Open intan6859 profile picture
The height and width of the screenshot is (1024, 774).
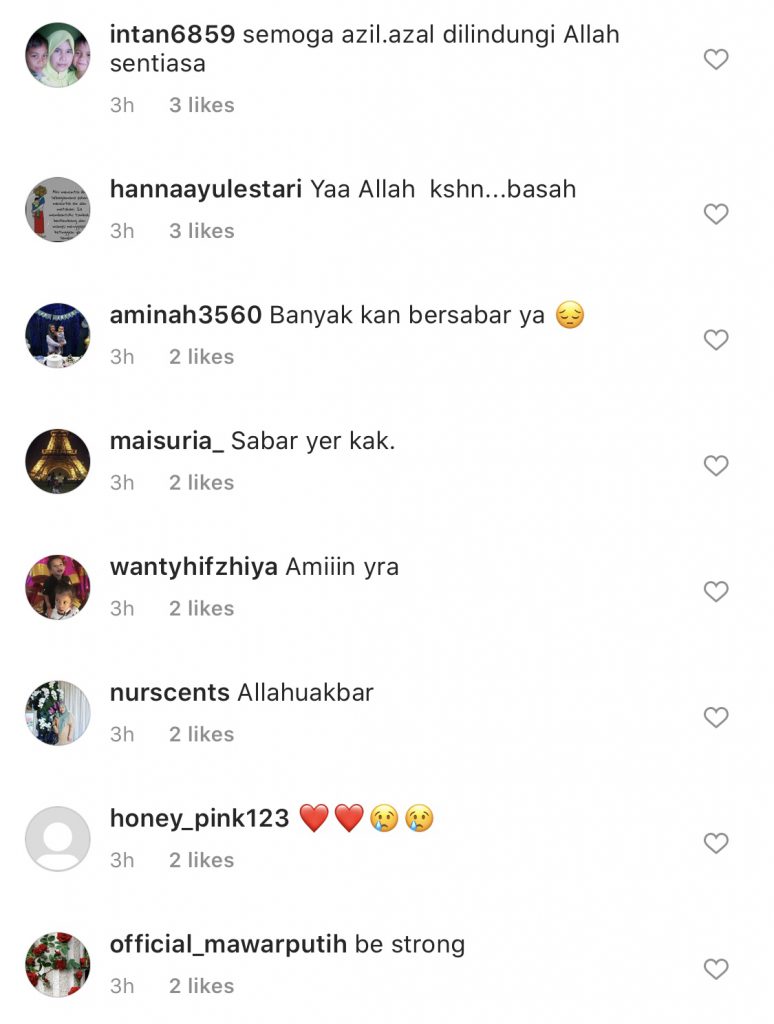pyautogui.click(x=57, y=55)
